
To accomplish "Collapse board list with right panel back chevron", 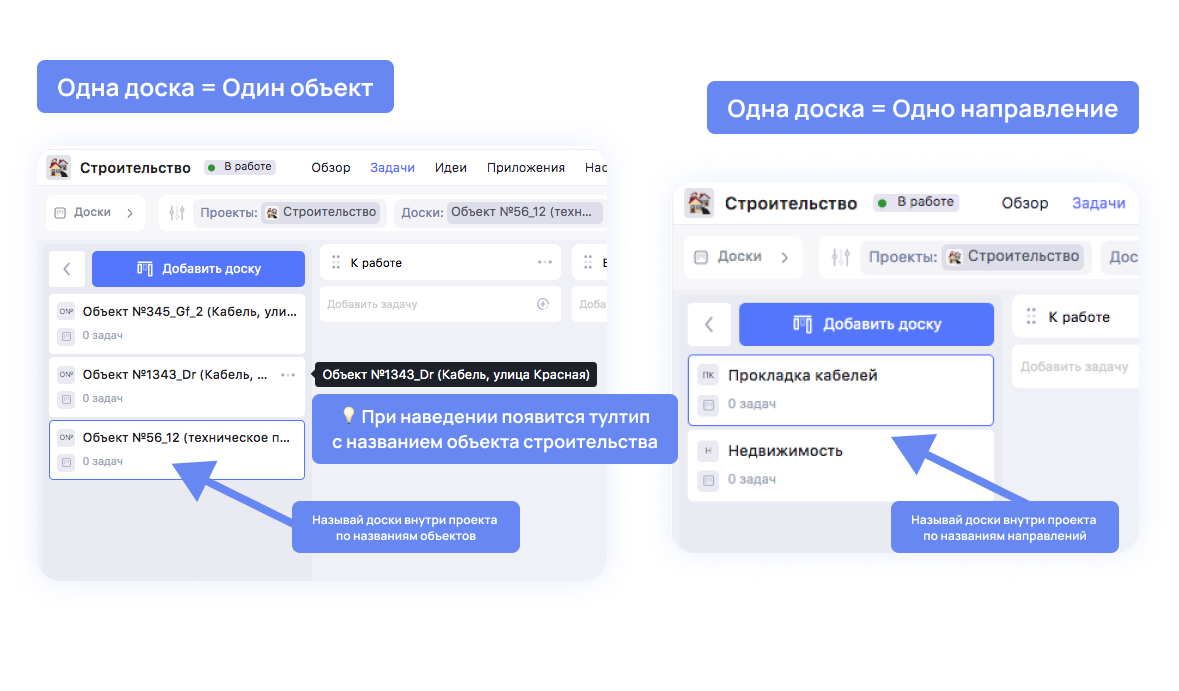I will pyautogui.click(x=709, y=324).
